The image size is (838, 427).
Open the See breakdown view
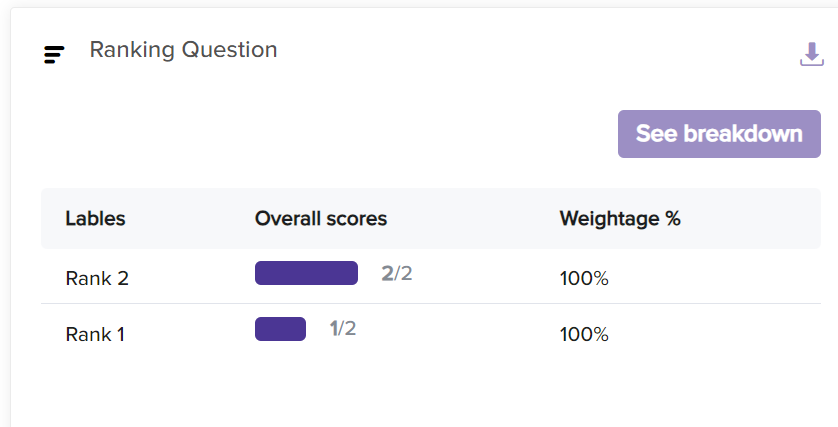click(719, 134)
